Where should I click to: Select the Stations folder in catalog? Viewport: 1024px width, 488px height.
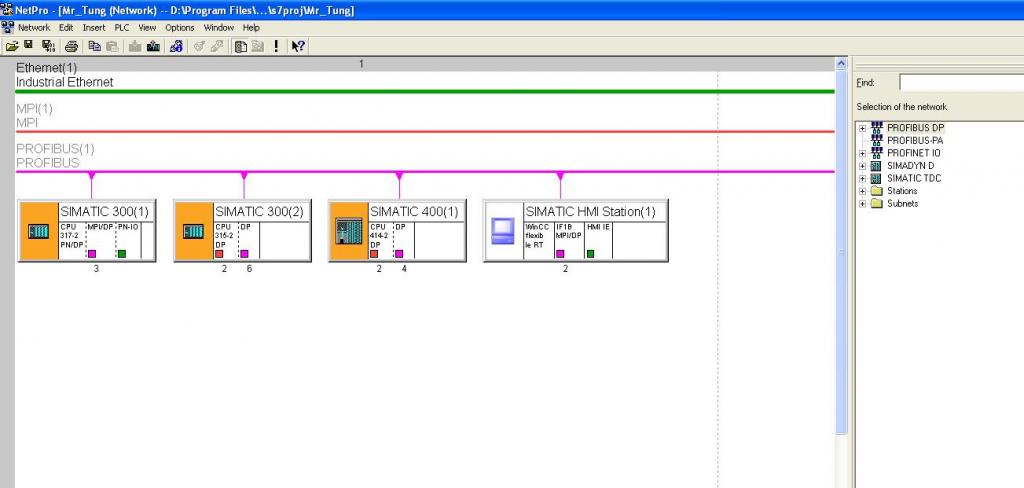[902, 191]
